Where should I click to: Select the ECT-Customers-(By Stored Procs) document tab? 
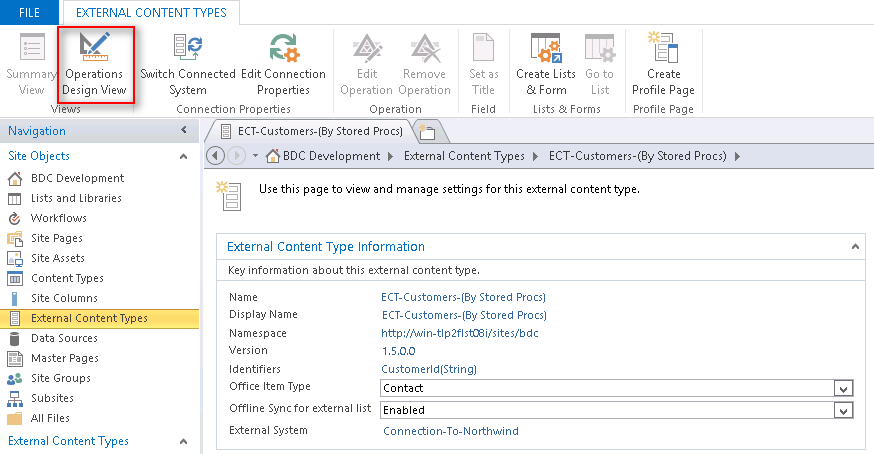[x=310, y=131]
